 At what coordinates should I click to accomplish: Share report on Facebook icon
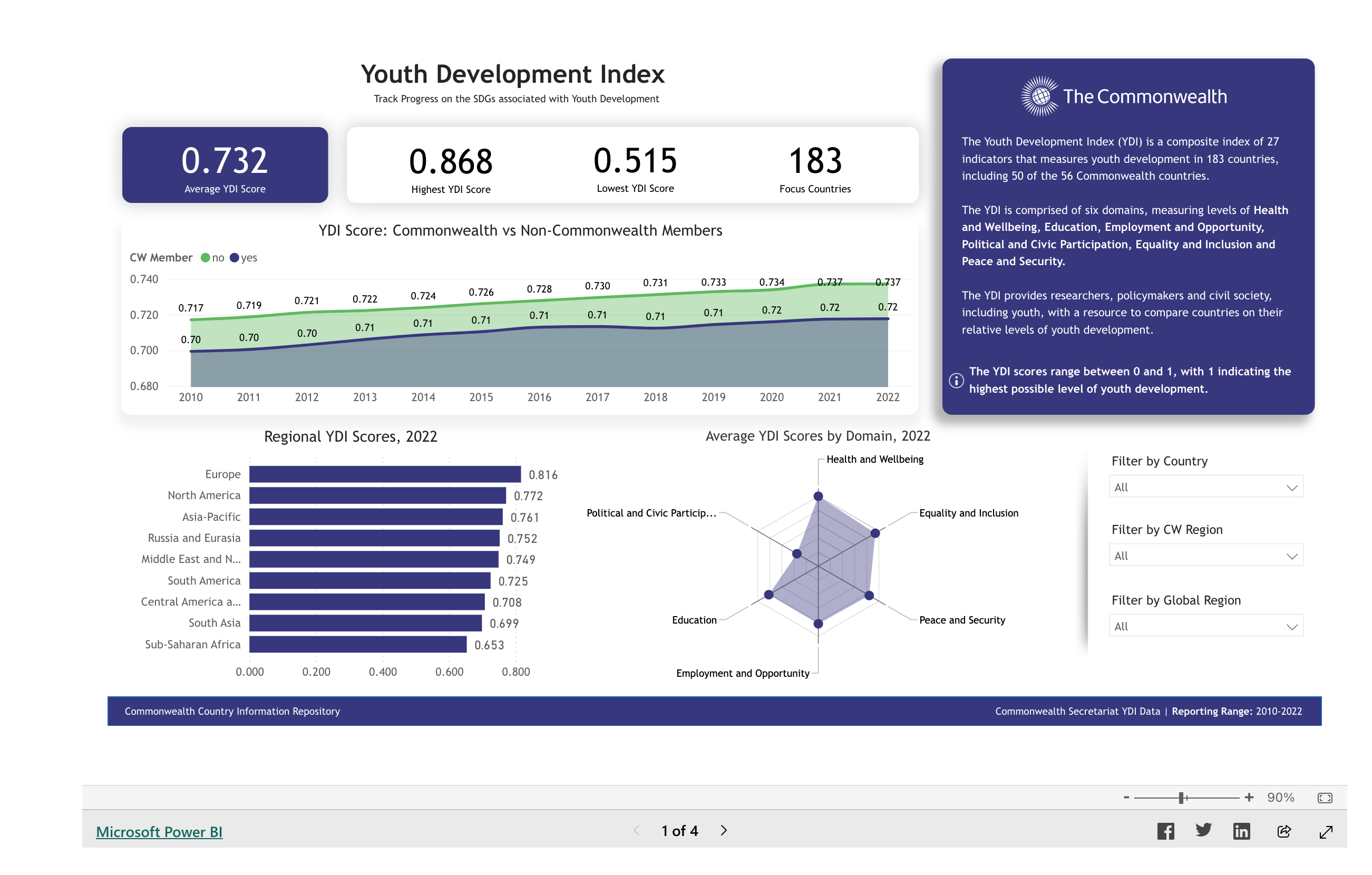tap(1165, 831)
